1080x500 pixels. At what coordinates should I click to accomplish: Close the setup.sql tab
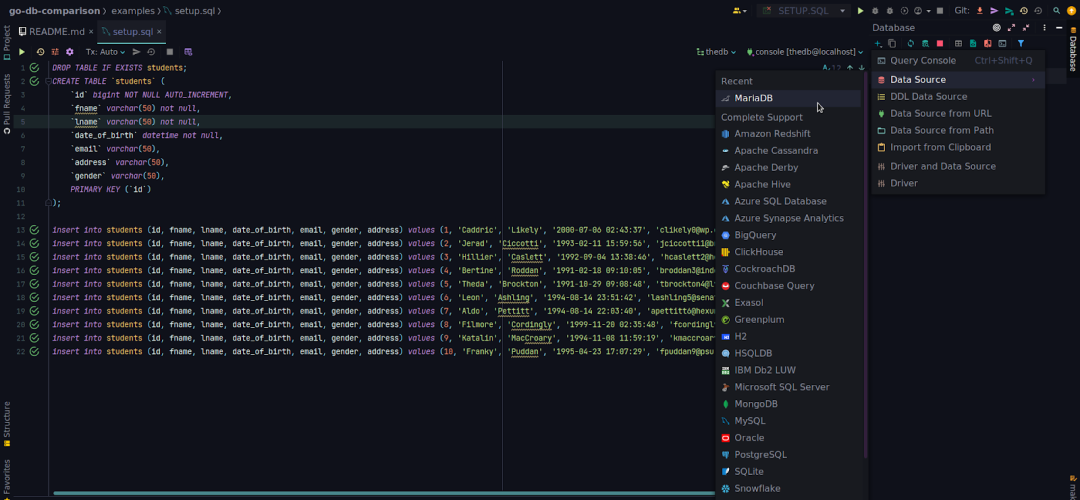click(x=159, y=32)
